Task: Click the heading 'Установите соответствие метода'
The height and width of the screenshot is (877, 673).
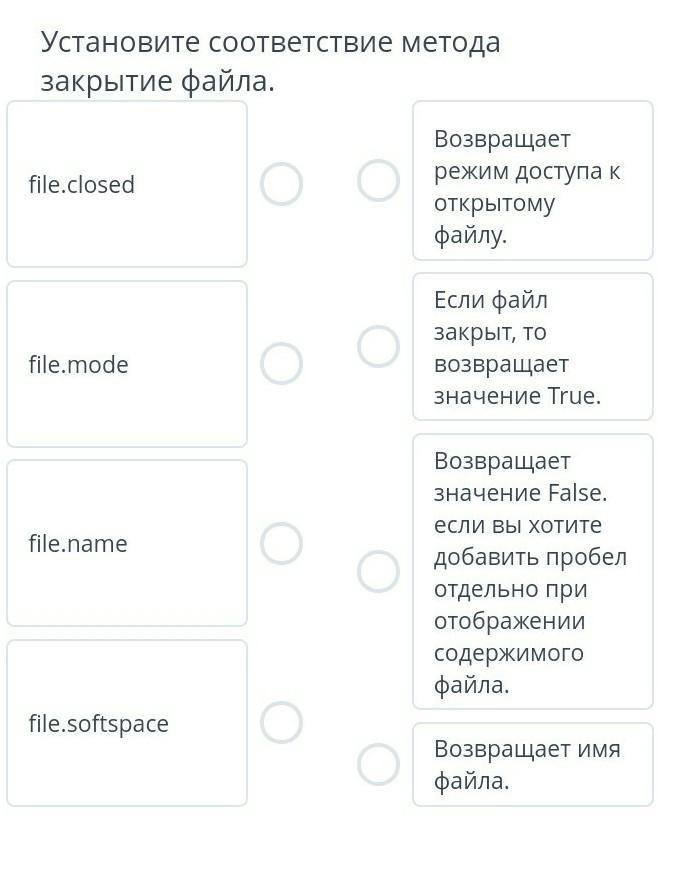Action: click(270, 43)
